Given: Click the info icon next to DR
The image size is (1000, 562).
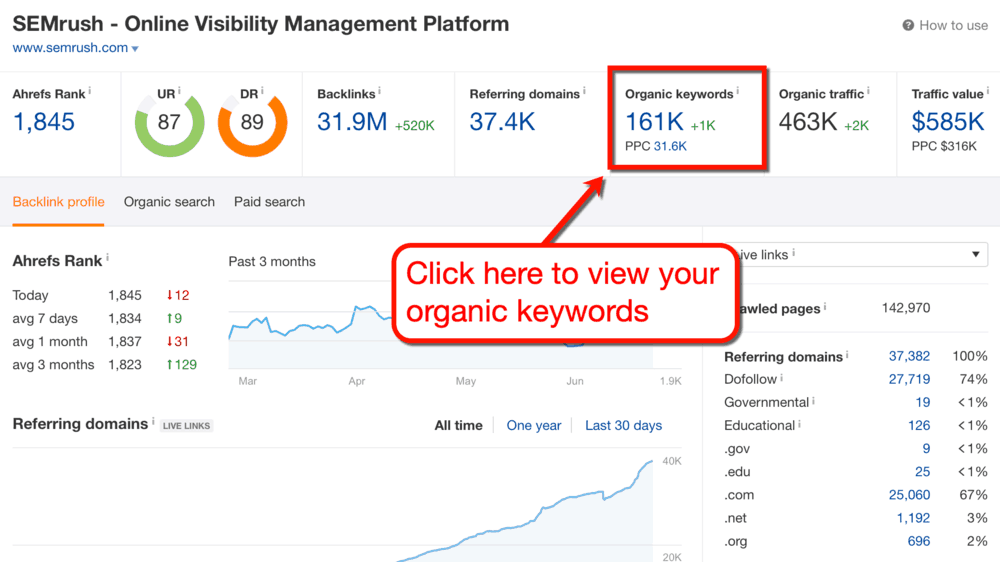Looking at the screenshot, I should click(262, 91).
